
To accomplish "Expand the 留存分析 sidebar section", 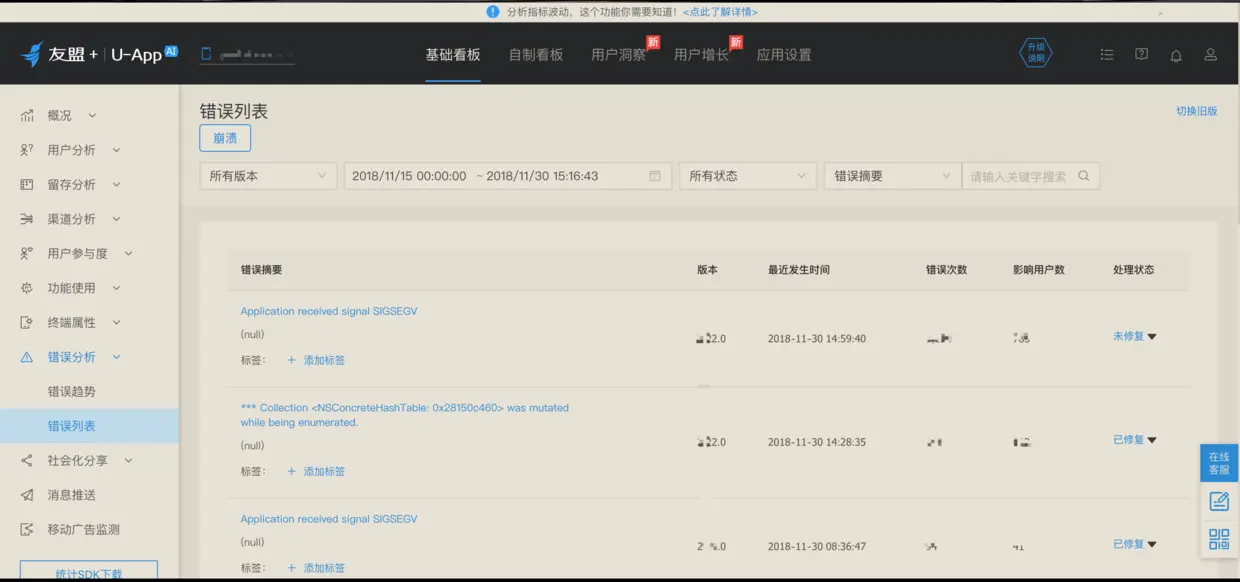I will pos(116,185).
